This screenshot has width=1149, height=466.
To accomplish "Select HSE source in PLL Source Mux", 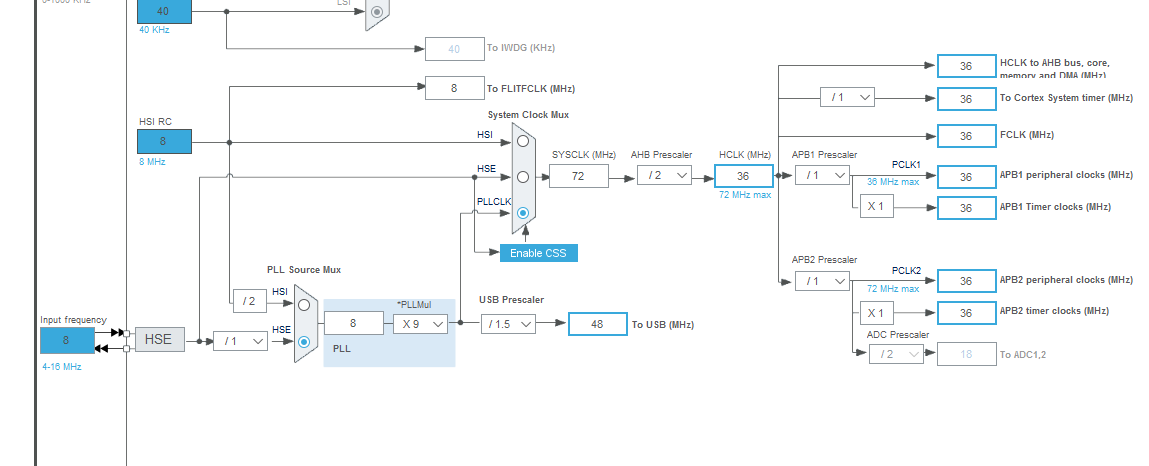I will pyautogui.click(x=303, y=341).
